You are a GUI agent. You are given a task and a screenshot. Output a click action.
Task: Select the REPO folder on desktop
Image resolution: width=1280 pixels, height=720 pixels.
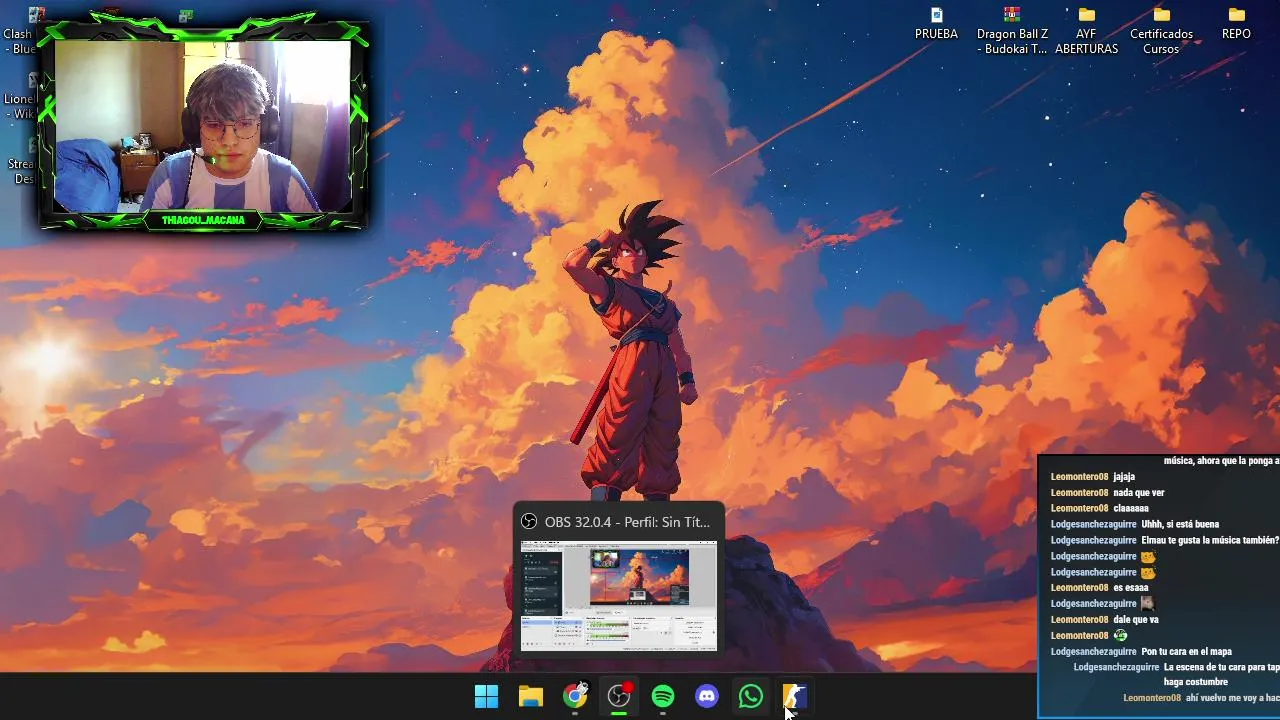(1236, 25)
